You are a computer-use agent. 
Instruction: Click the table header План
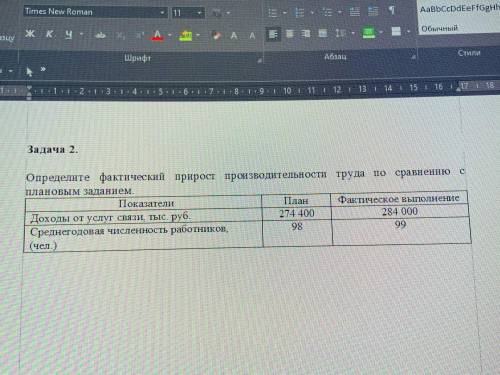[x=296, y=200]
